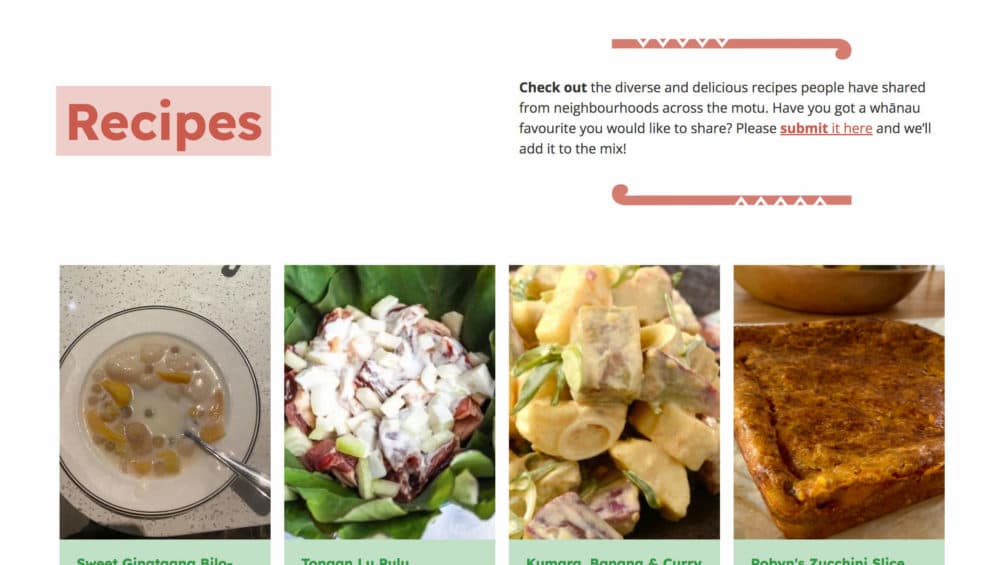This screenshot has height=565, width=1000.
Task: Open Robyn's Zucchini Slice photo
Action: coord(839,402)
